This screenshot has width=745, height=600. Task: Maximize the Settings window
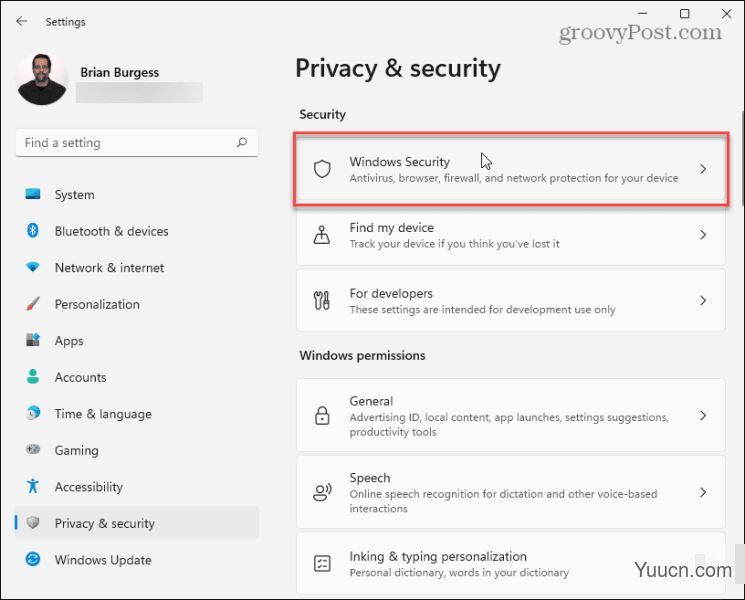(684, 14)
